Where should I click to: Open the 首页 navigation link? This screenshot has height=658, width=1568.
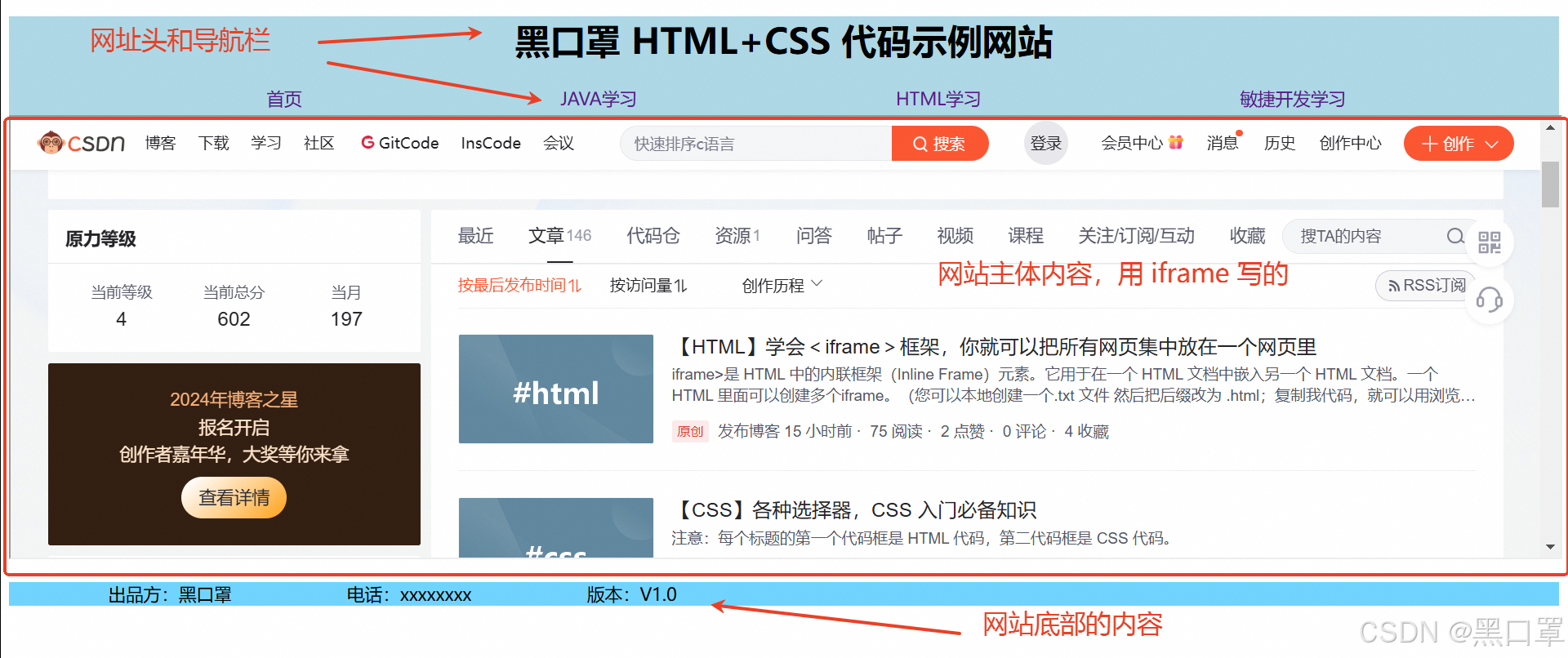coord(284,100)
